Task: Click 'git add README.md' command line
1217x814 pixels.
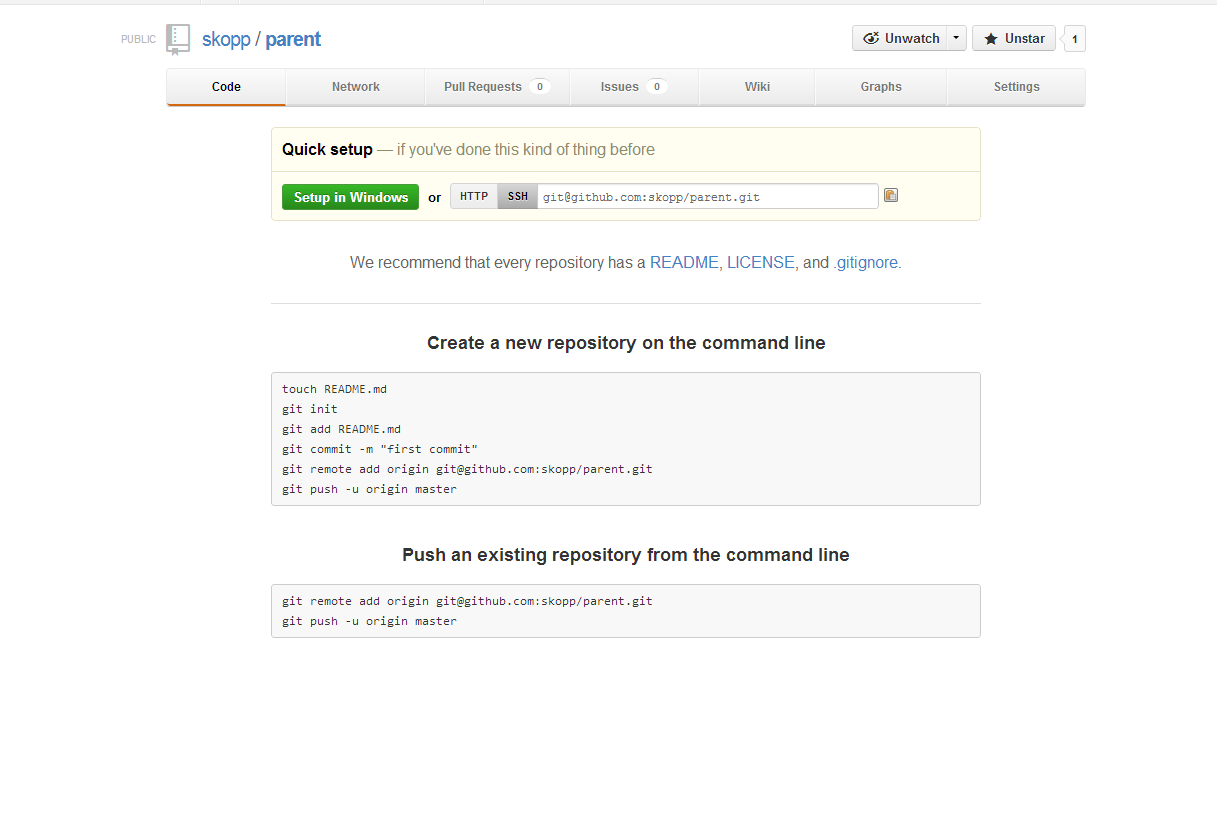Action: click(x=341, y=429)
